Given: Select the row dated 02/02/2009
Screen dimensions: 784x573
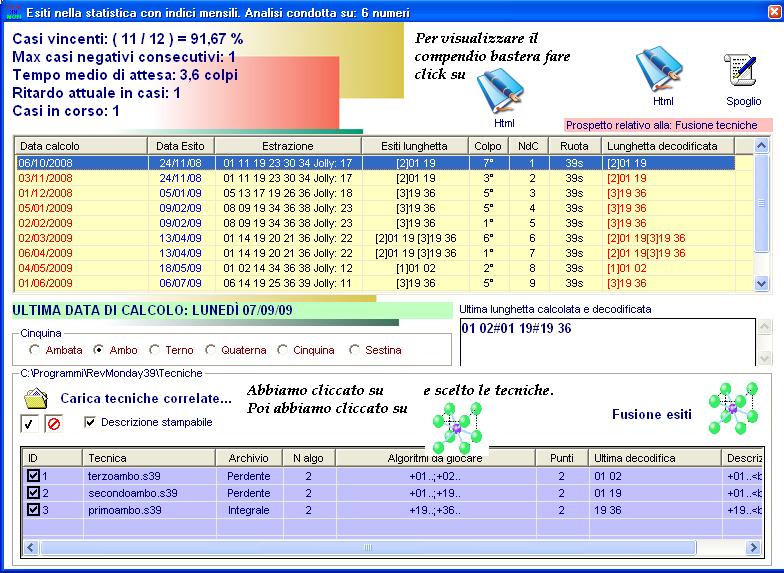Looking at the screenshot, I should pos(384,223).
